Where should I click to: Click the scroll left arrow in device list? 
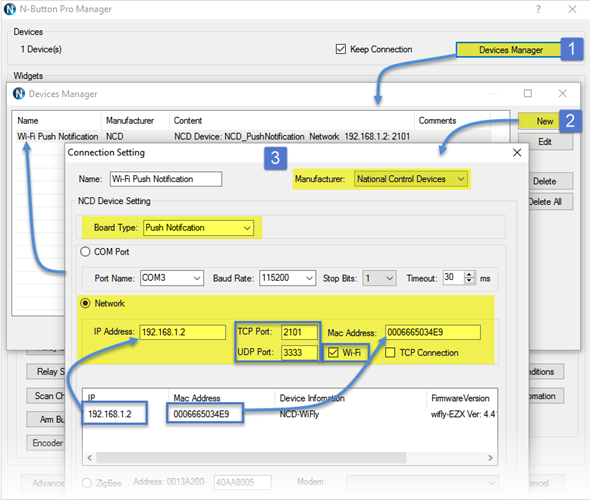click(x=90, y=458)
